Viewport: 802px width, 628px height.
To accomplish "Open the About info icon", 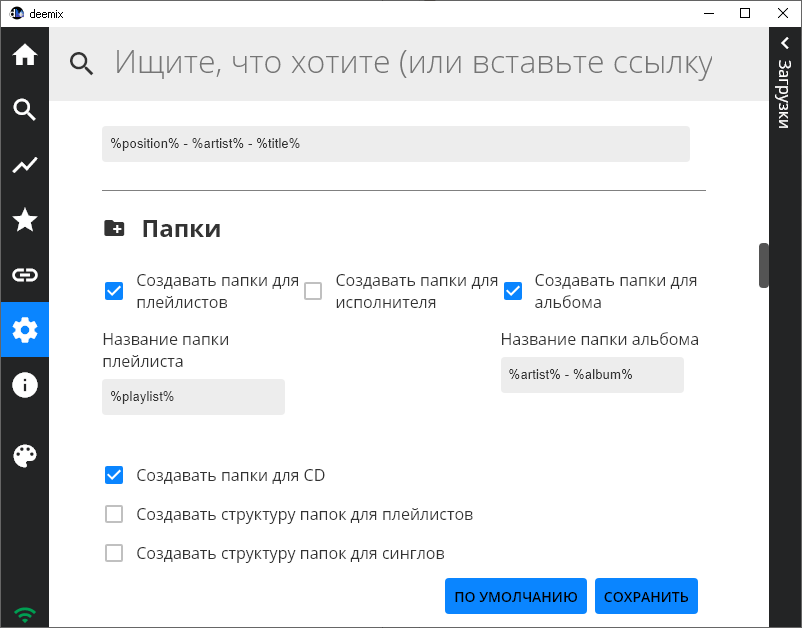I will tap(24, 384).
